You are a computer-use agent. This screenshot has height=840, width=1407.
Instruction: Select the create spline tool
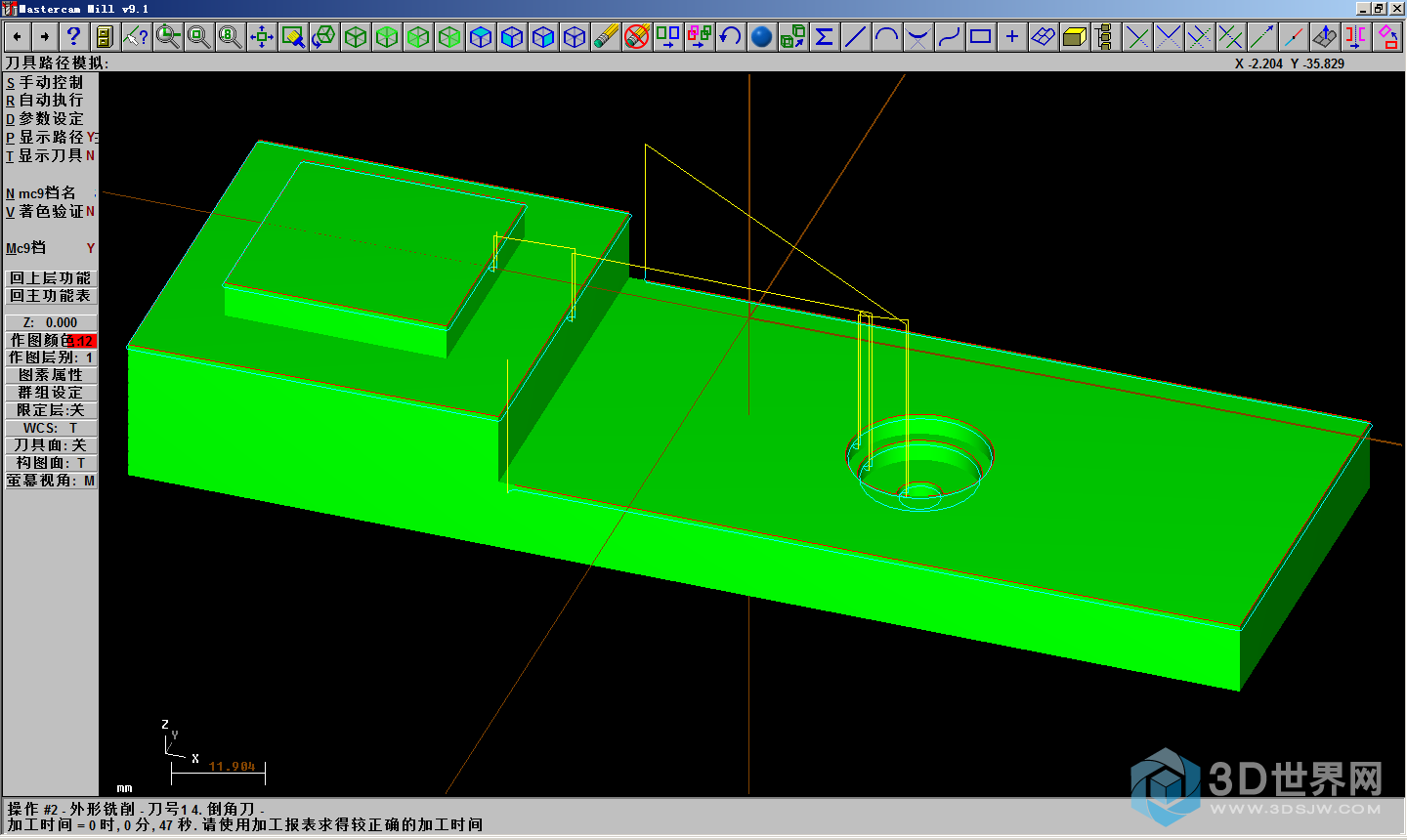[x=950, y=37]
